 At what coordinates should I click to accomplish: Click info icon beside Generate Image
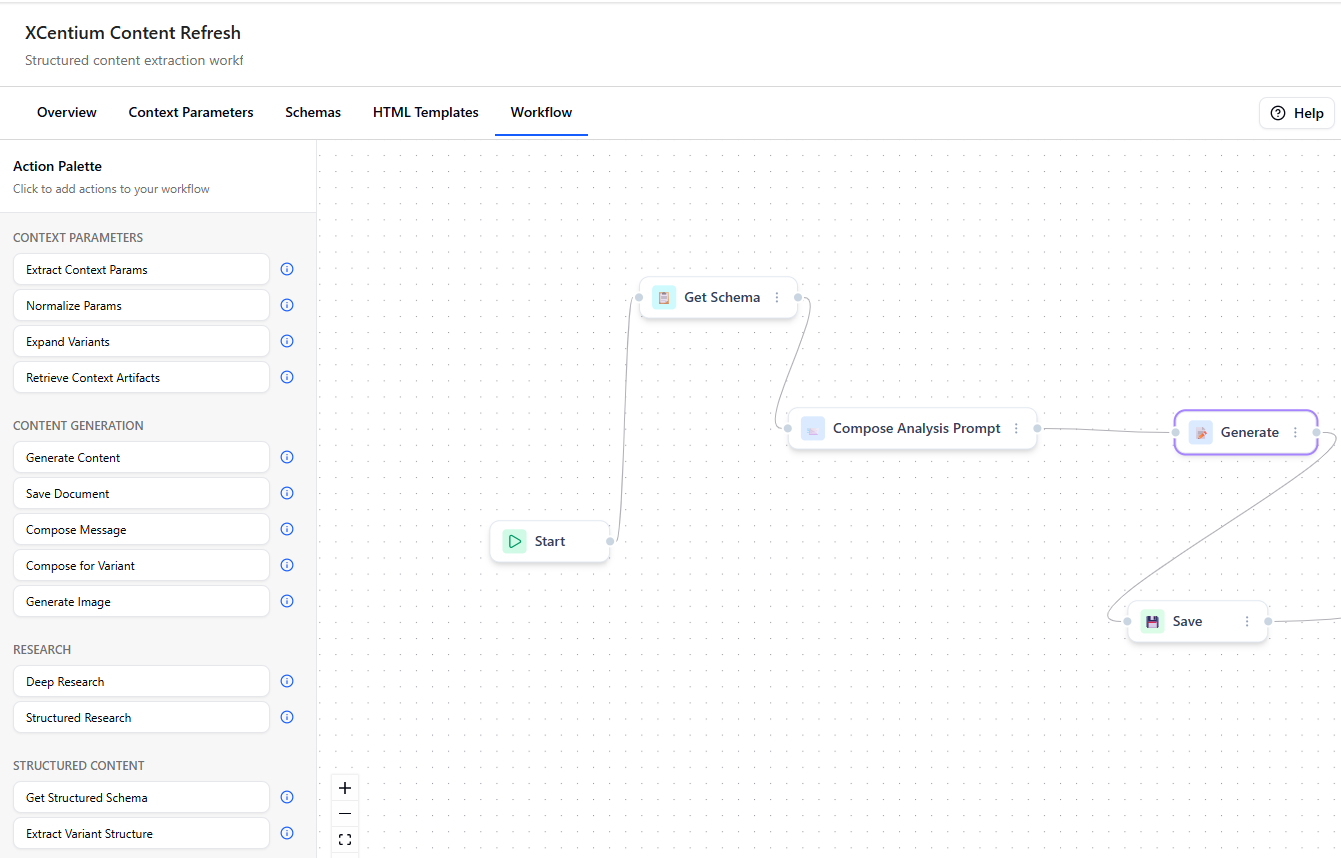pos(287,601)
